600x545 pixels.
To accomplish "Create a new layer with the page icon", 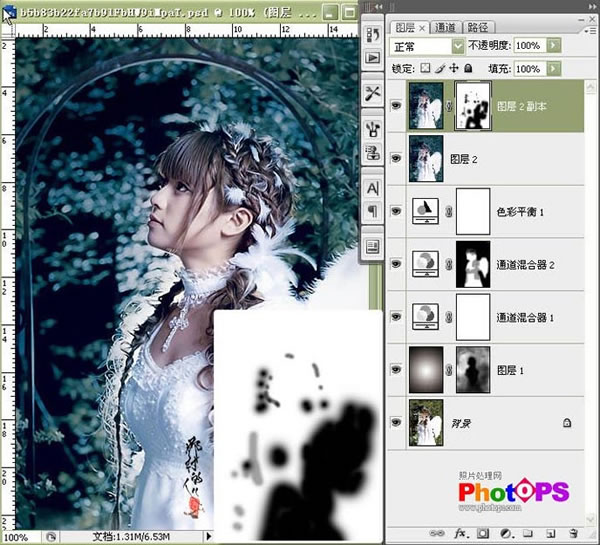I will click(x=550, y=533).
